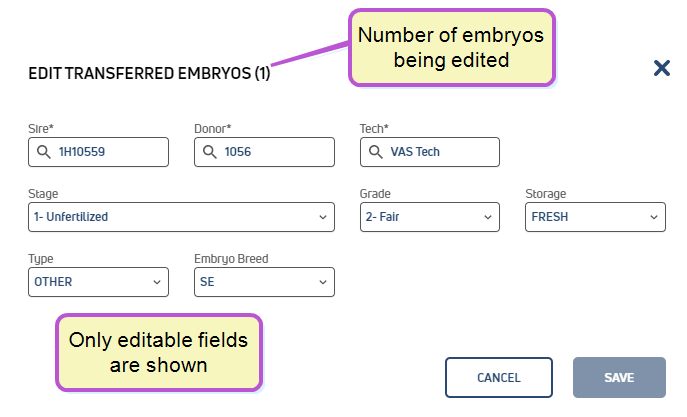Click the SAVE button
The height and width of the screenshot is (417, 687).
pyautogui.click(x=620, y=378)
